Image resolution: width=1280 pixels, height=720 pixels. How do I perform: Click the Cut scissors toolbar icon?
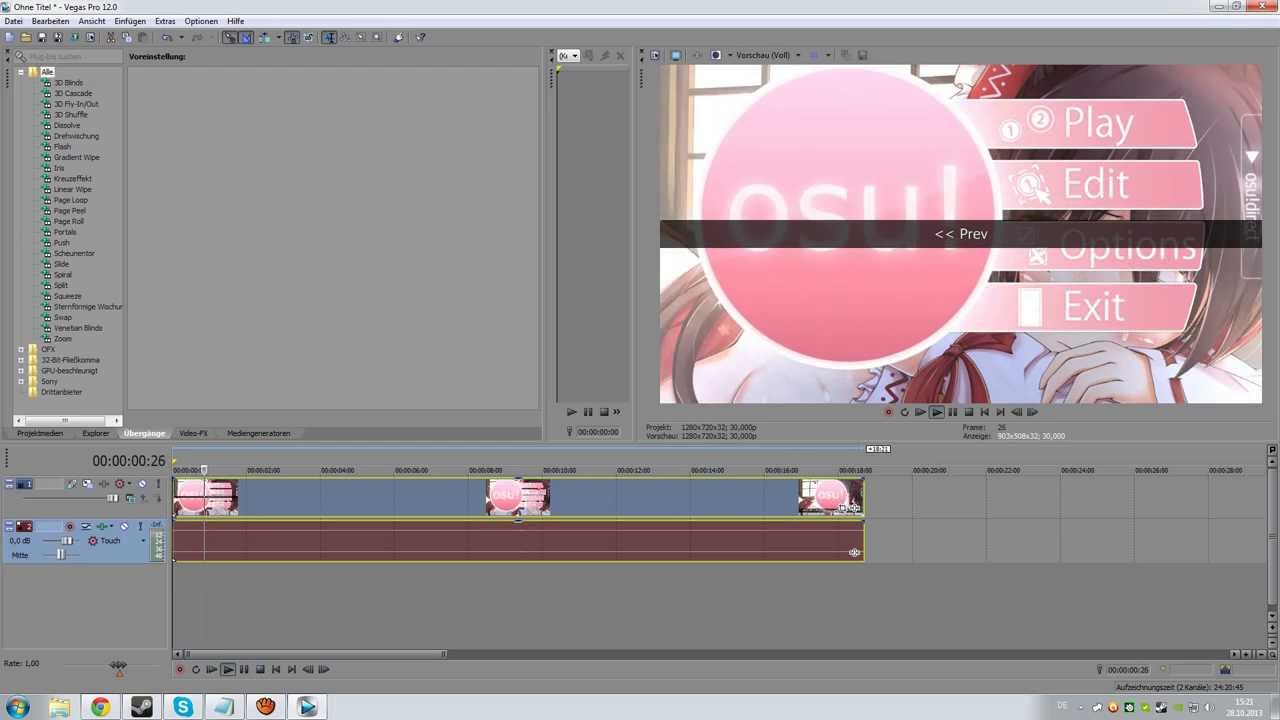point(110,38)
